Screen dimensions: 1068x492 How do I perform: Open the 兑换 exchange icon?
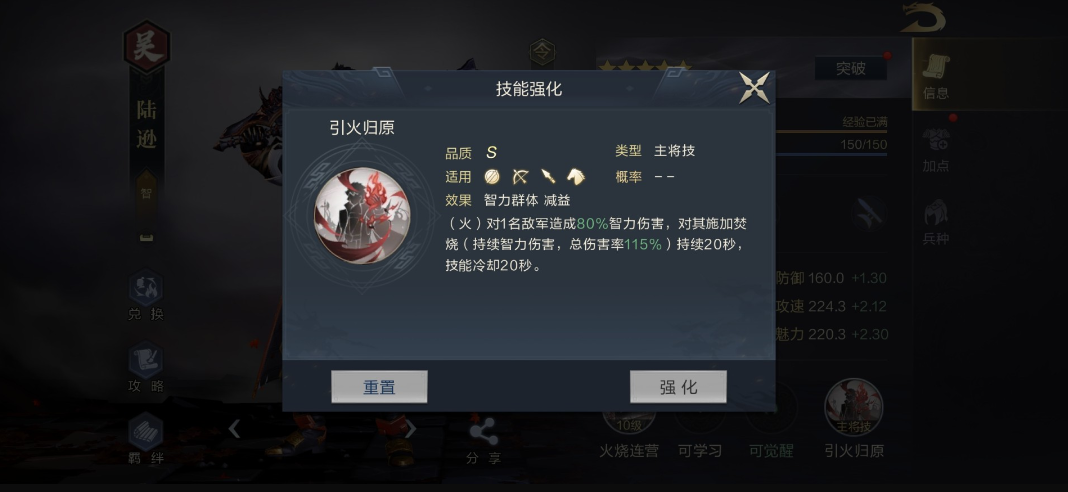pyautogui.click(x=146, y=295)
